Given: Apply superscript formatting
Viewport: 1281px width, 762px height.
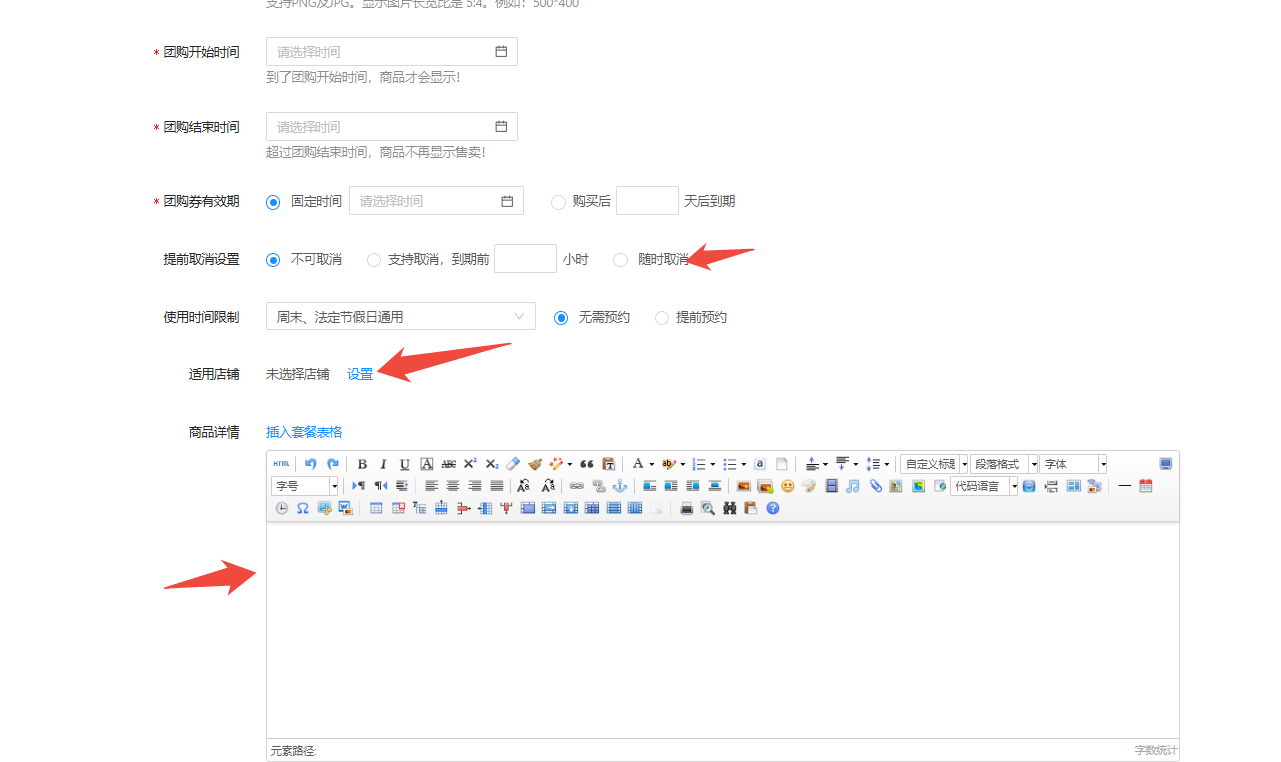Looking at the screenshot, I should tap(470, 464).
